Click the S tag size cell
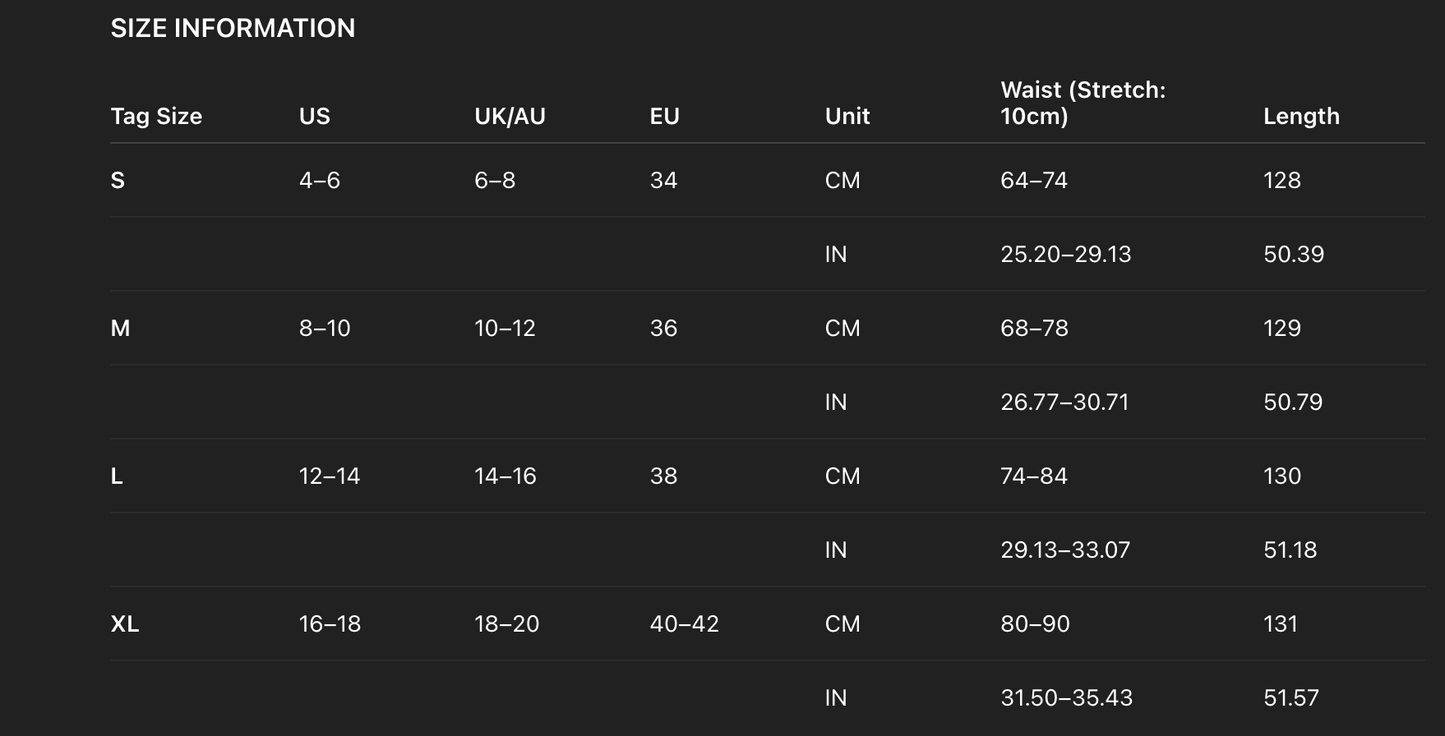1445x736 pixels. point(118,180)
